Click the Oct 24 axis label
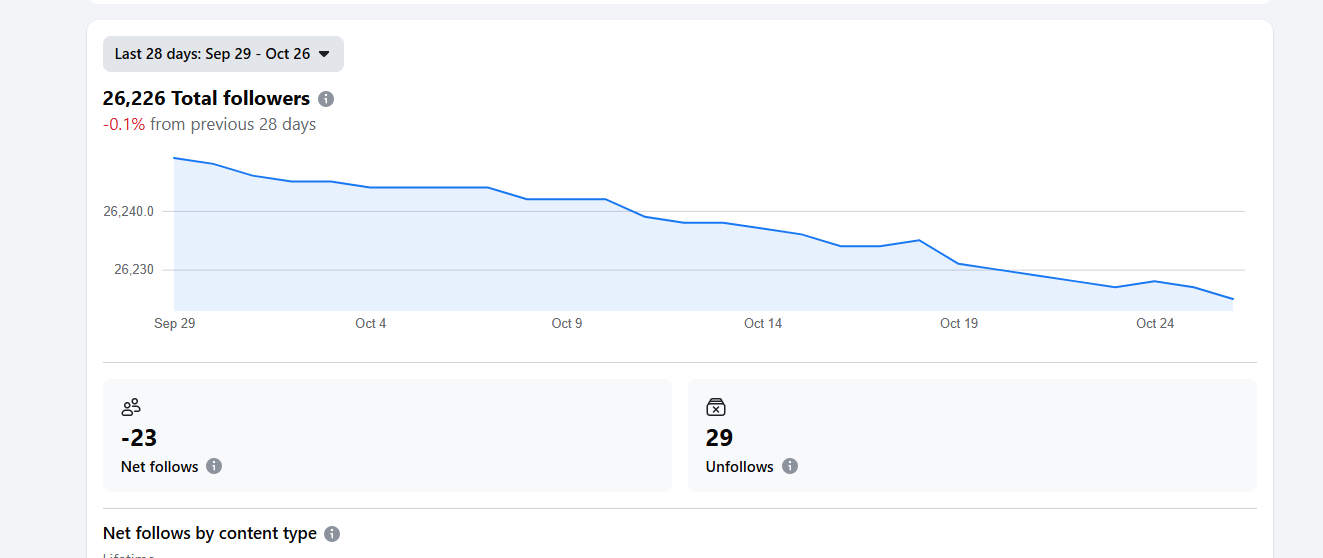The width and height of the screenshot is (1323, 558). 1155,323
